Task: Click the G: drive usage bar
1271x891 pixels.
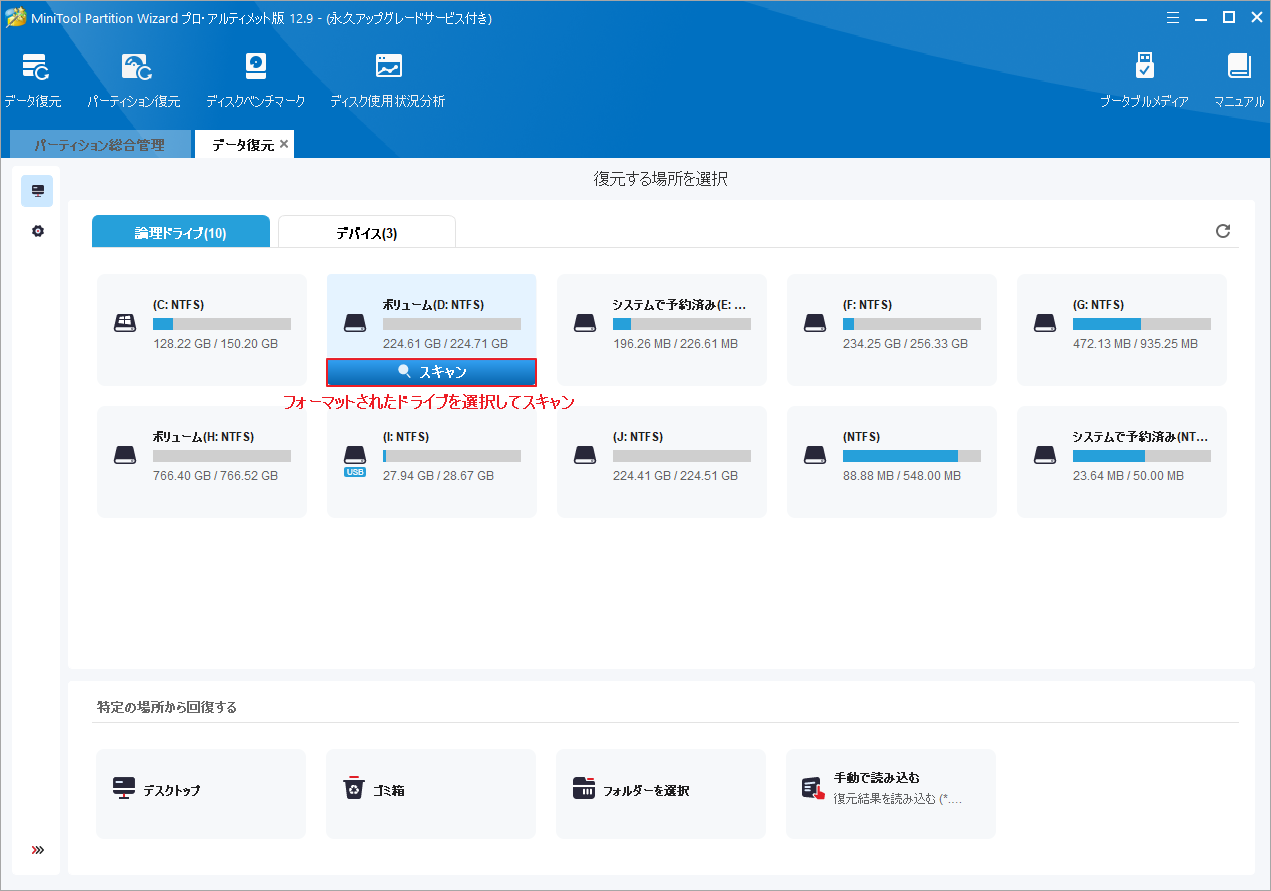Action: tap(1142, 324)
